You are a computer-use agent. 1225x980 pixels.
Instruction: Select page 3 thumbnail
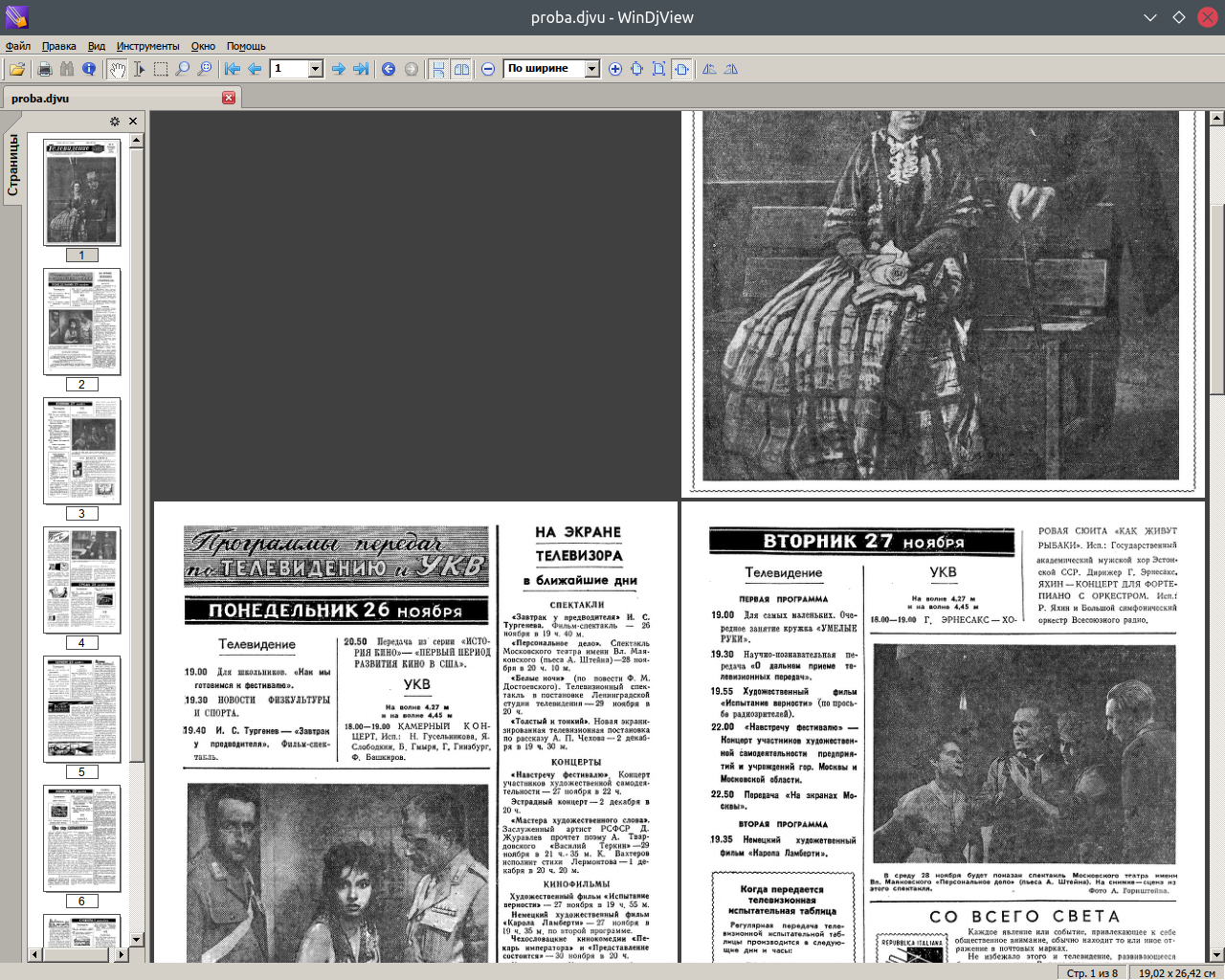pos(81,451)
